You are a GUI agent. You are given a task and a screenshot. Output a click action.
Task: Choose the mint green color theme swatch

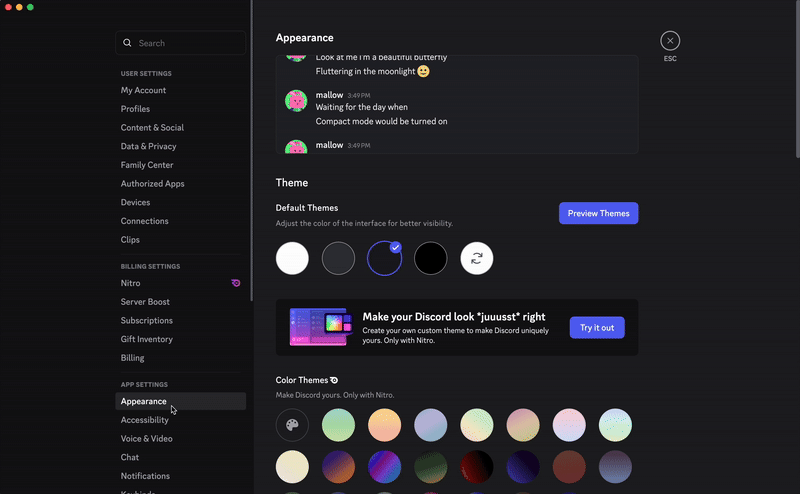pos(338,425)
